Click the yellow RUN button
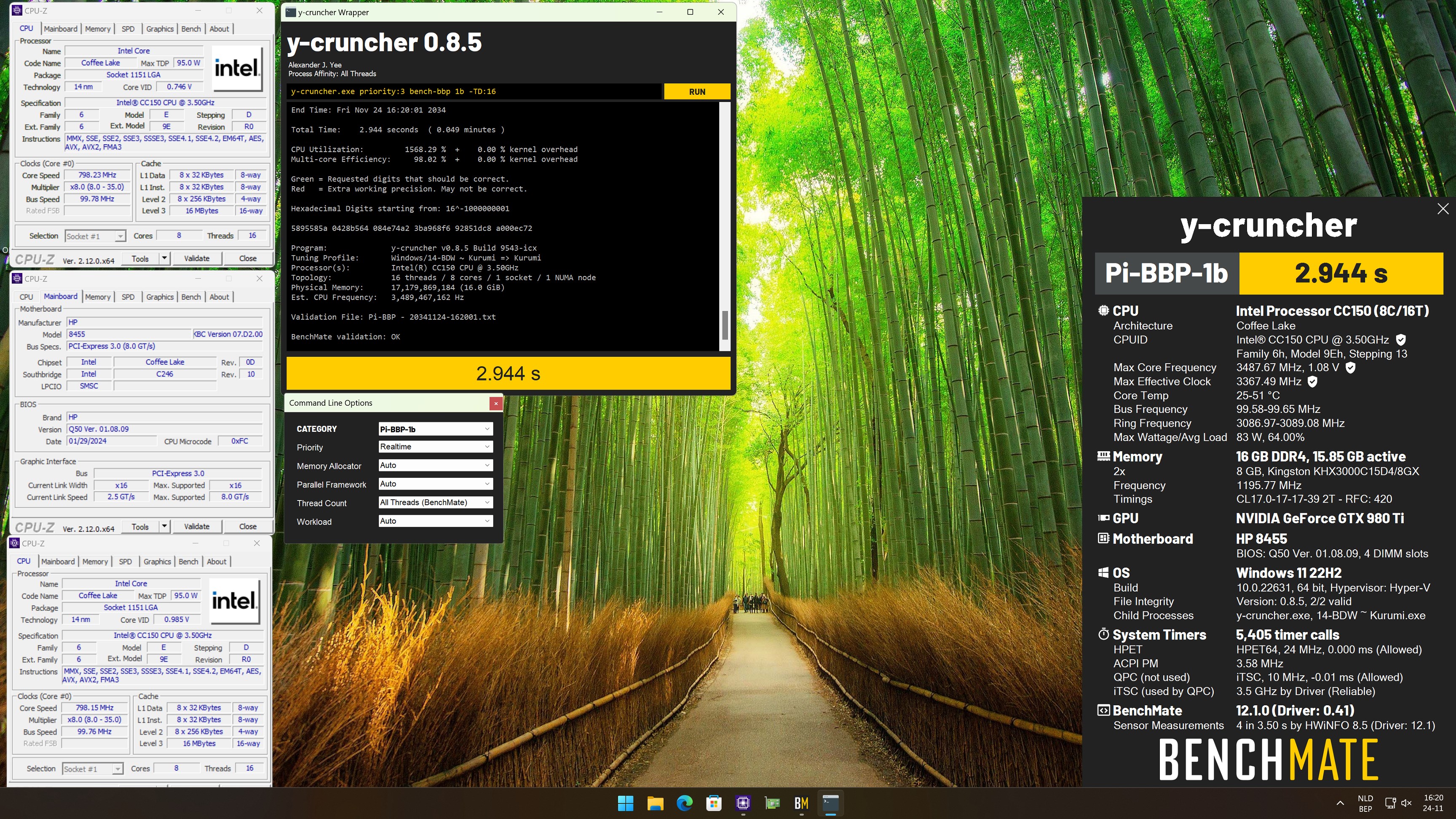Screen dimensions: 1456x819 coord(697,91)
